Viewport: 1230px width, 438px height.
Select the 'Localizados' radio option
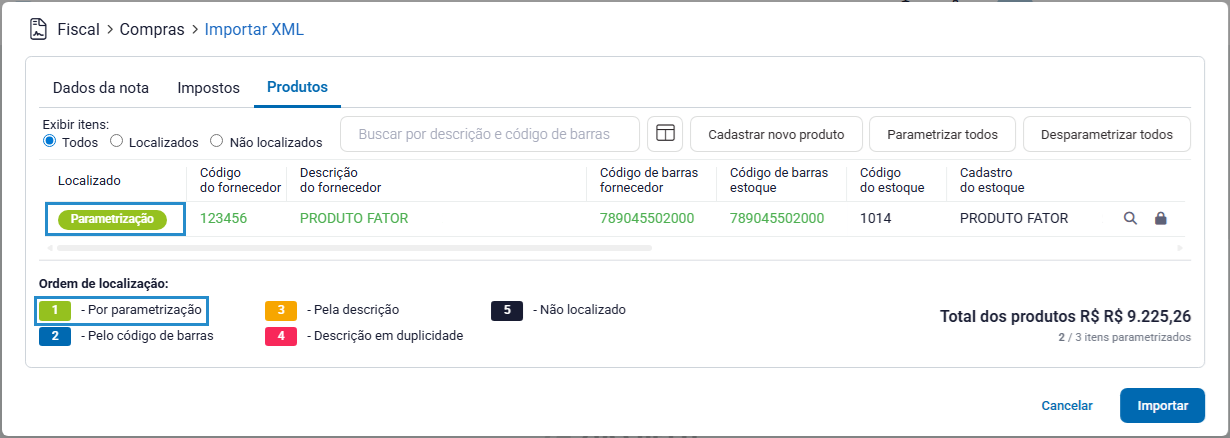coord(116,142)
